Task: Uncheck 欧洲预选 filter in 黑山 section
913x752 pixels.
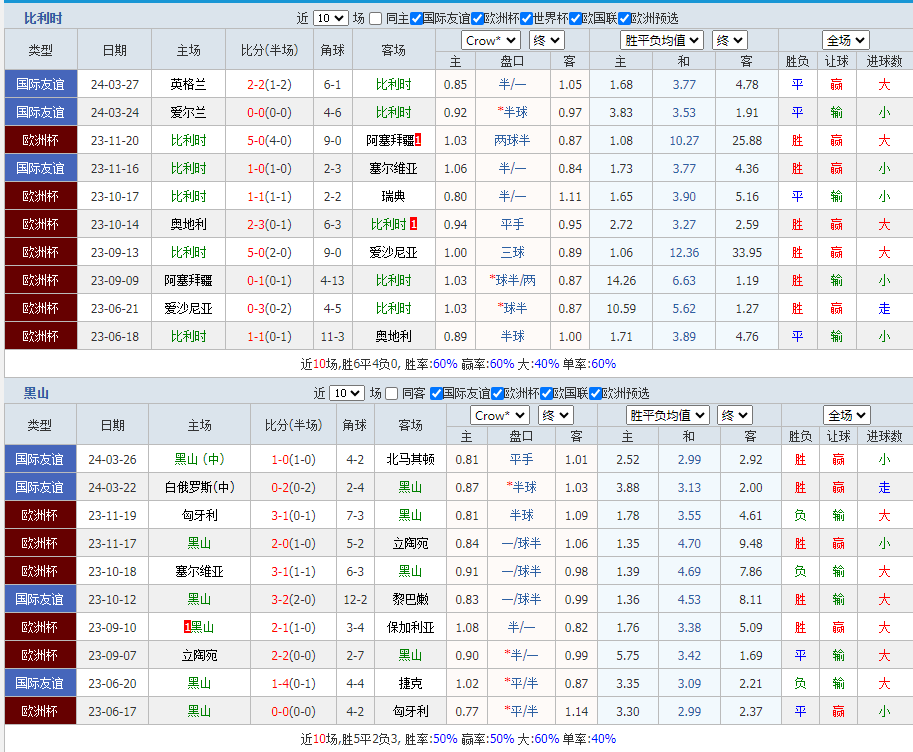Action: pos(594,393)
